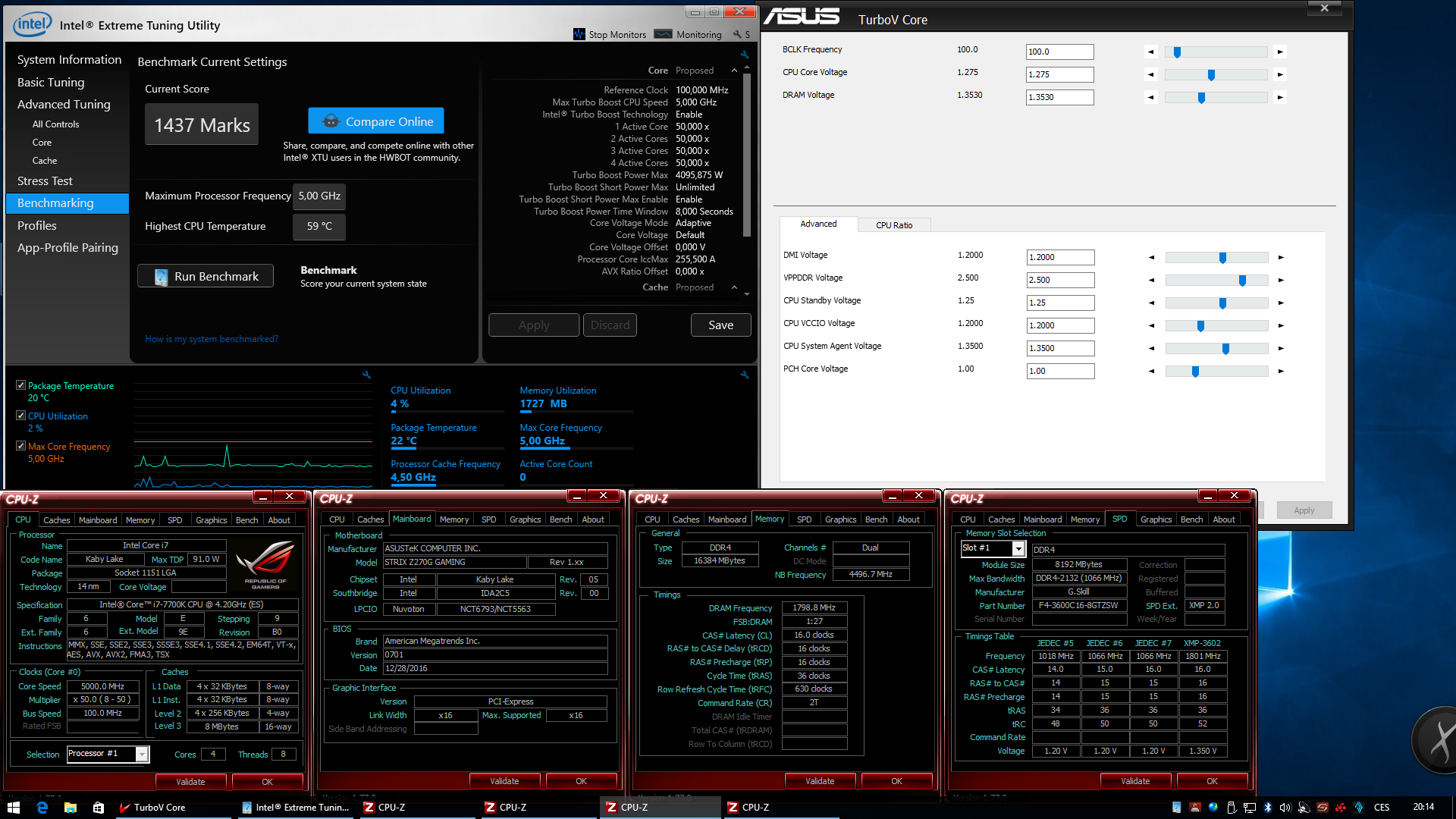Collapse the Core Proposed section chevron
This screenshot has width=1456, height=819.
734,71
